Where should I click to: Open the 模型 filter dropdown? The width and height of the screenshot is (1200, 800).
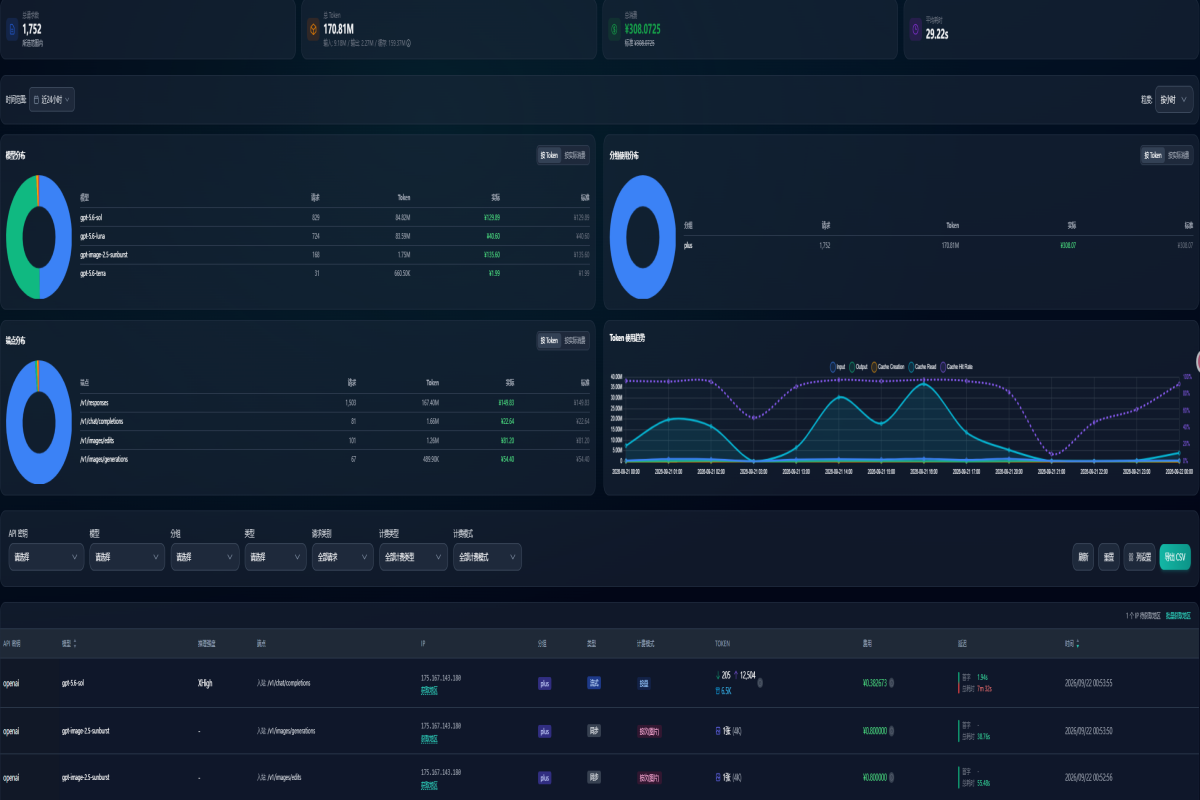click(127, 557)
